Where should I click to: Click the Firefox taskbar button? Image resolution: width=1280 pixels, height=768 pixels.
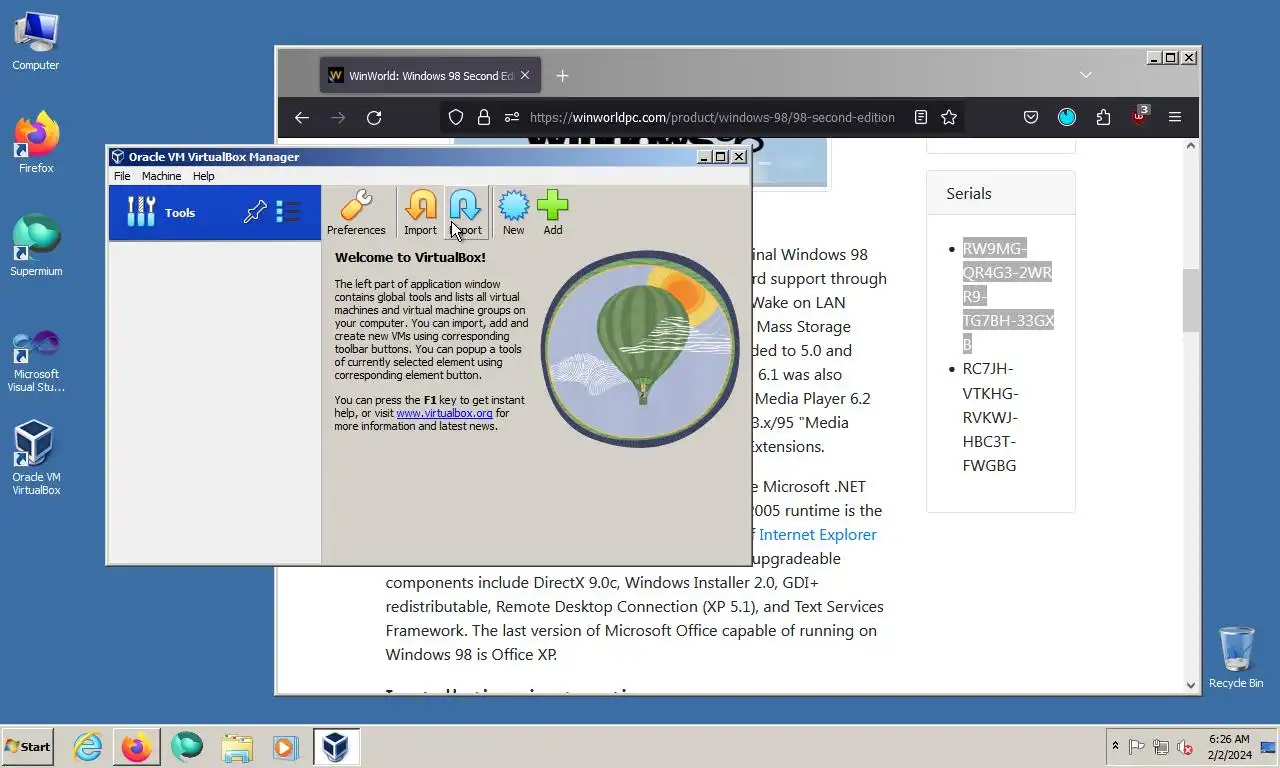click(137, 747)
